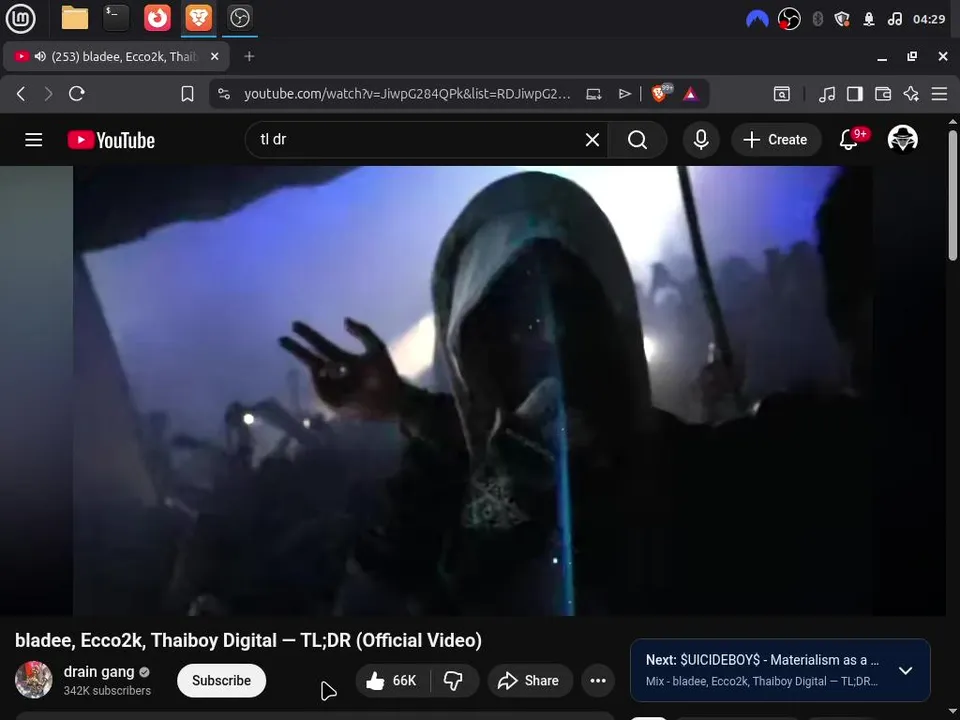The image size is (960, 720).
Task: Open the Brave media music-note control
Action: (x=827, y=94)
